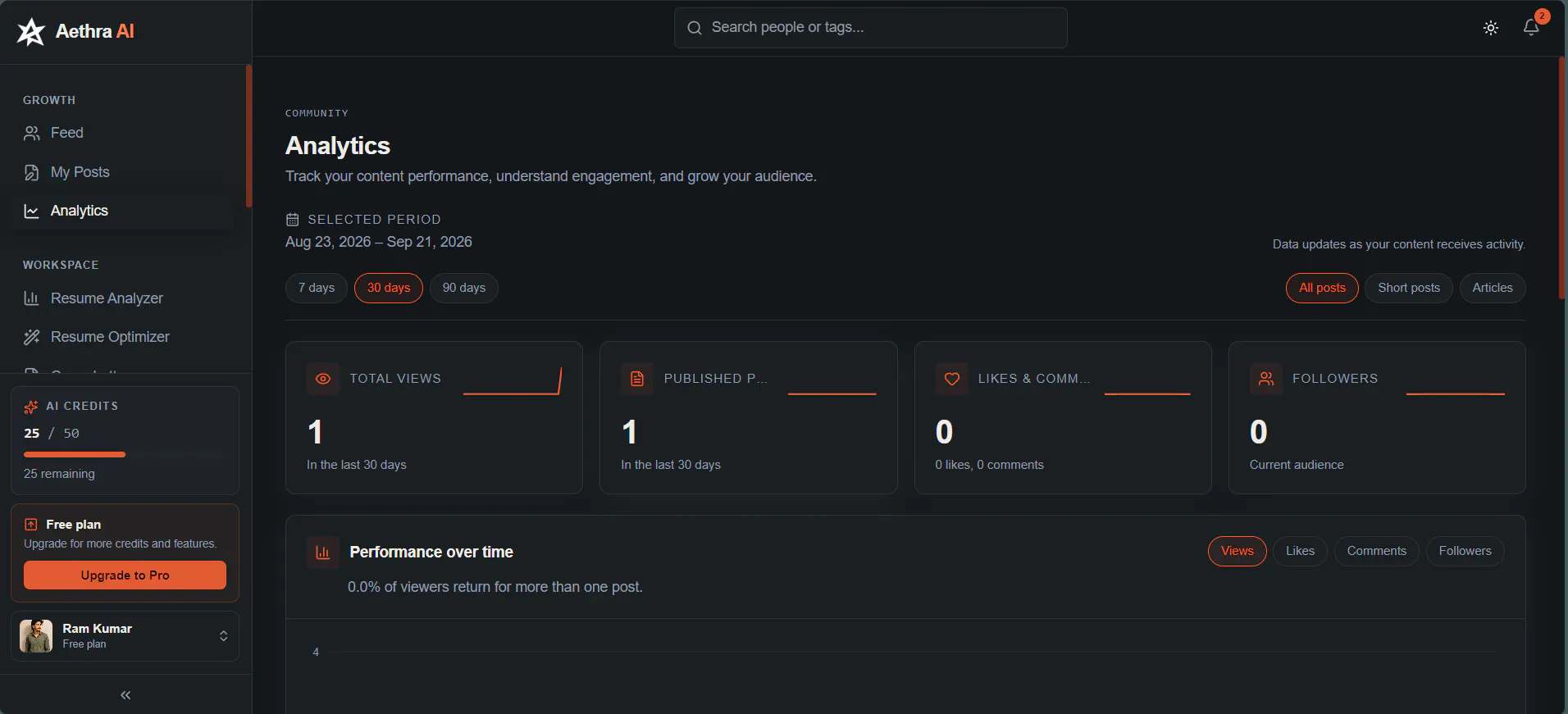Collapse the sidebar with the double chevron
Viewport: 1568px width, 714px height.
click(x=125, y=695)
